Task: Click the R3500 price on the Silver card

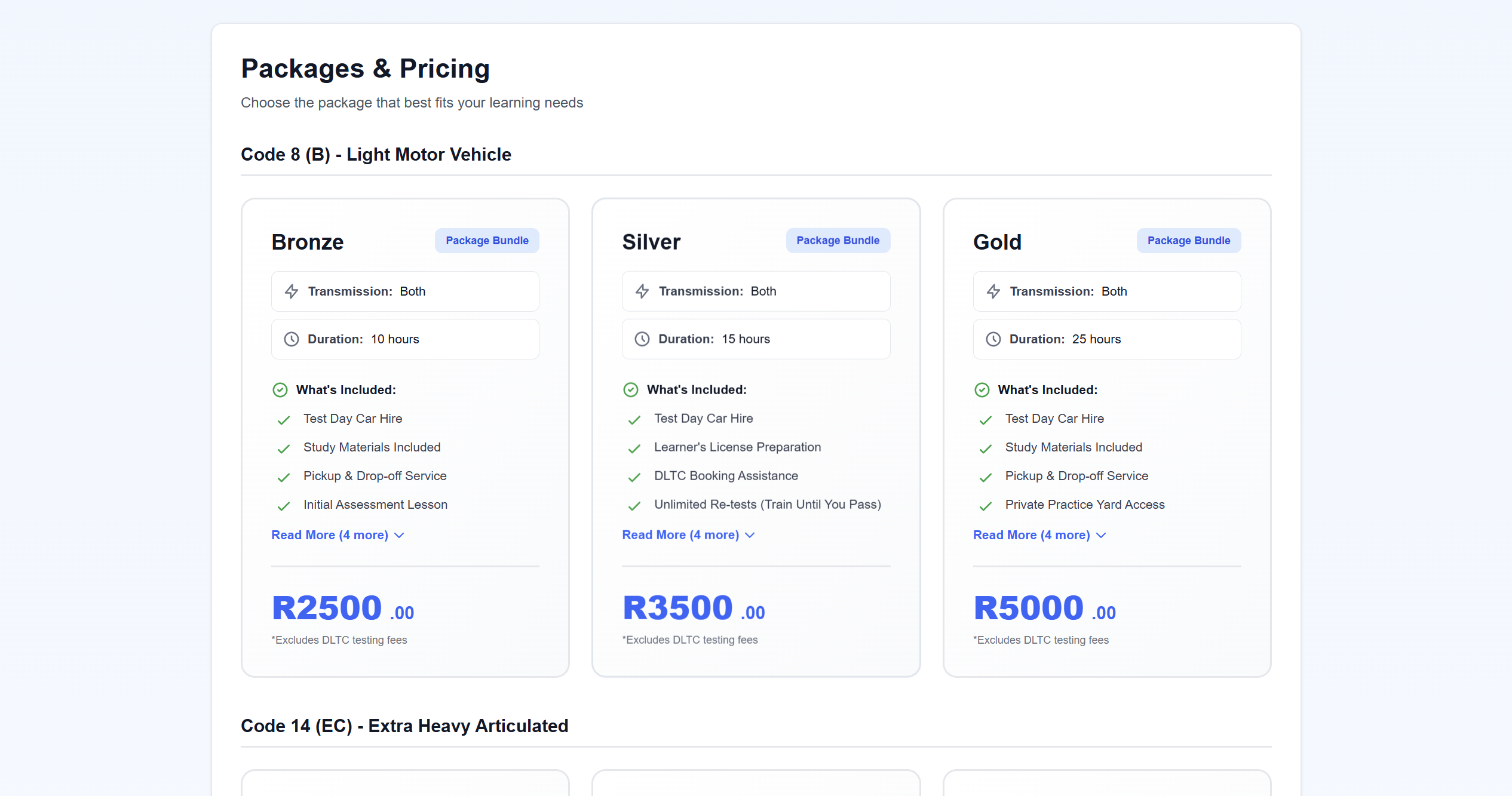Action: [676, 607]
